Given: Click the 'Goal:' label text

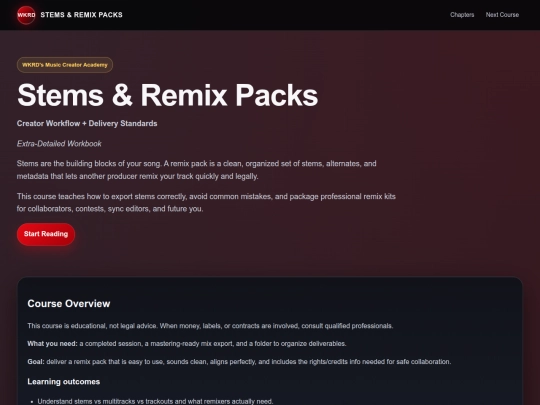Looking at the screenshot, I should click(36, 362).
